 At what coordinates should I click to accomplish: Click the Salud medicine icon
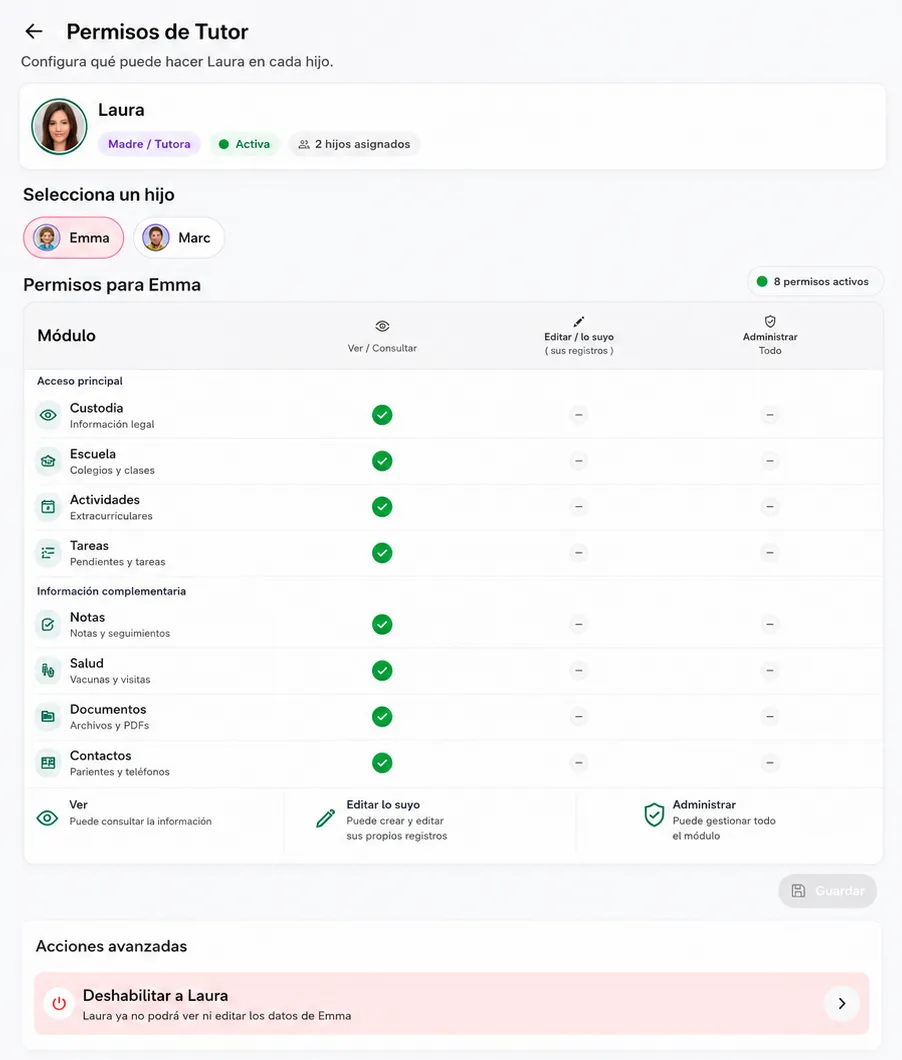(48, 671)
